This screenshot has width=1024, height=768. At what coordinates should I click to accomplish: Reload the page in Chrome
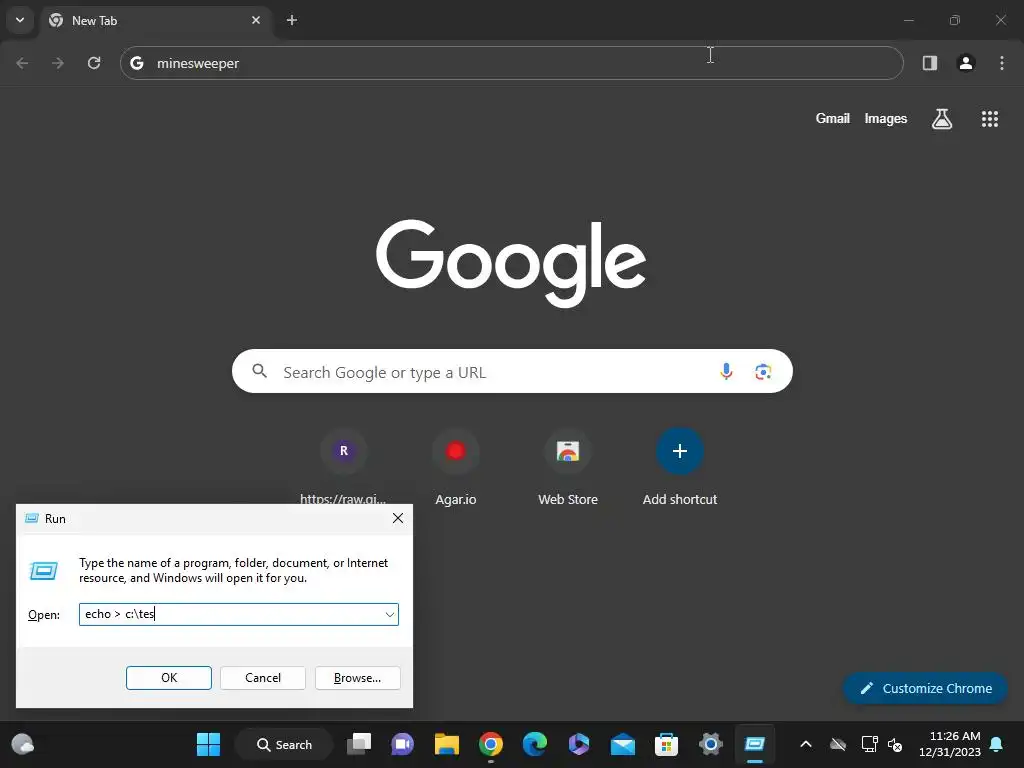pyautogui.click(x=94, y=63)
